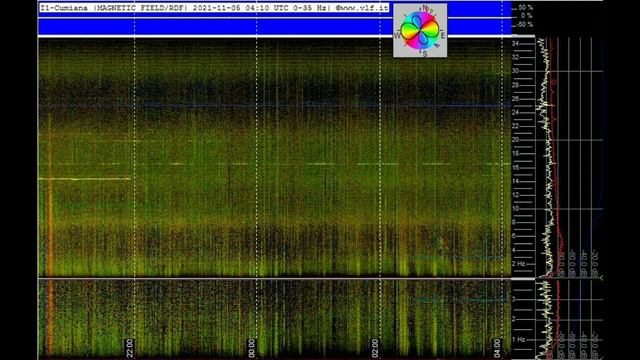This screenshot has width=640, height=360.
Task: Click the 30 frequency axis label
Action: pyautogui.click(x=516, y=71)
